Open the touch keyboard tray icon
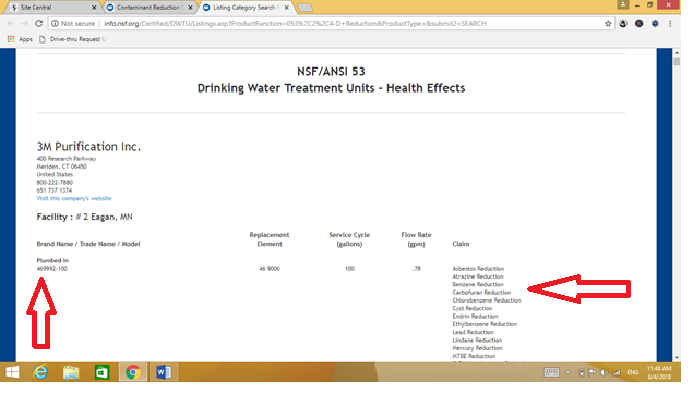699x409 pixels. coord(551,372)
